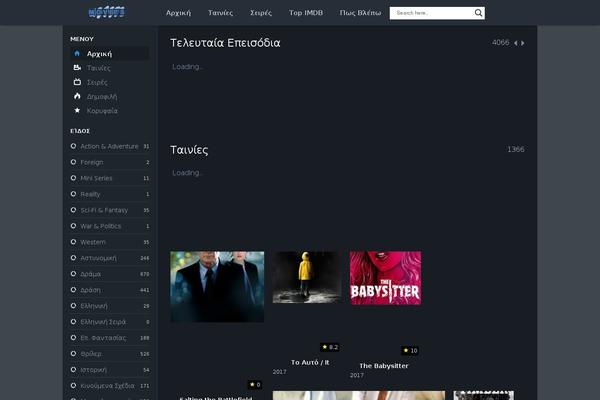The image size is (600, 400).
Task: Open The Babysitter title link
Action: click(384, 366)
